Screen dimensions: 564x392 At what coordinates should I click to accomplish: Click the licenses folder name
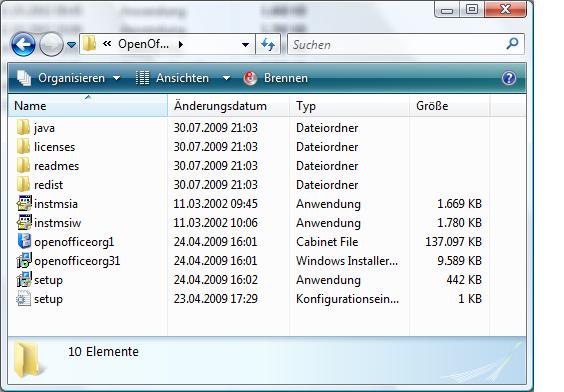pos(55,147)
